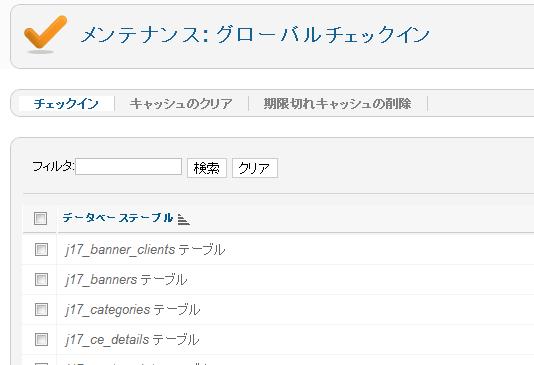Check the j17_categories table checkbox
This screenshot has height=365, width=534.
point(41,310)
